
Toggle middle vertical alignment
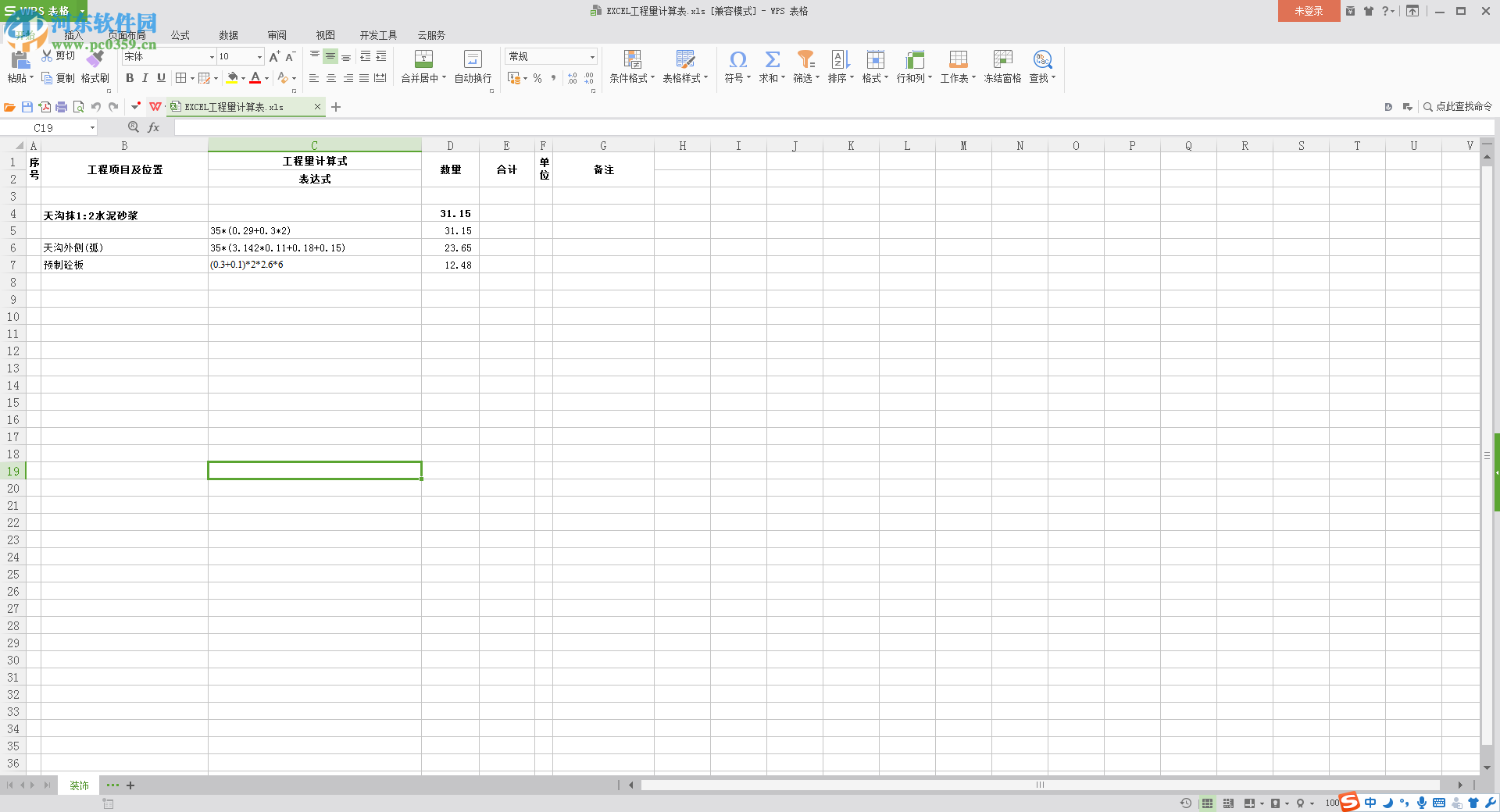(330, 56)
